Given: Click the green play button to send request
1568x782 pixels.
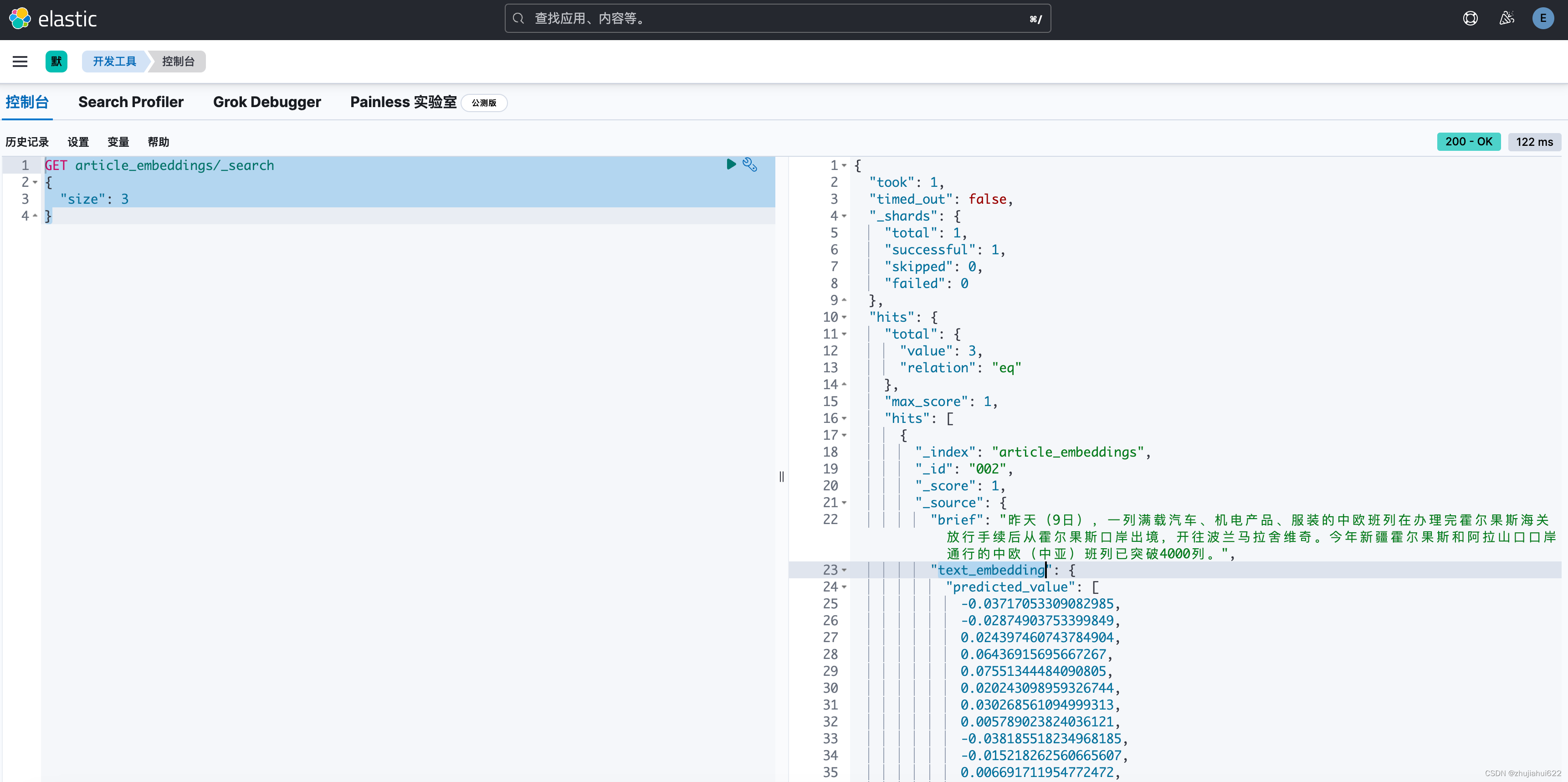Looking at the screenshot, I should click(731, 165).
